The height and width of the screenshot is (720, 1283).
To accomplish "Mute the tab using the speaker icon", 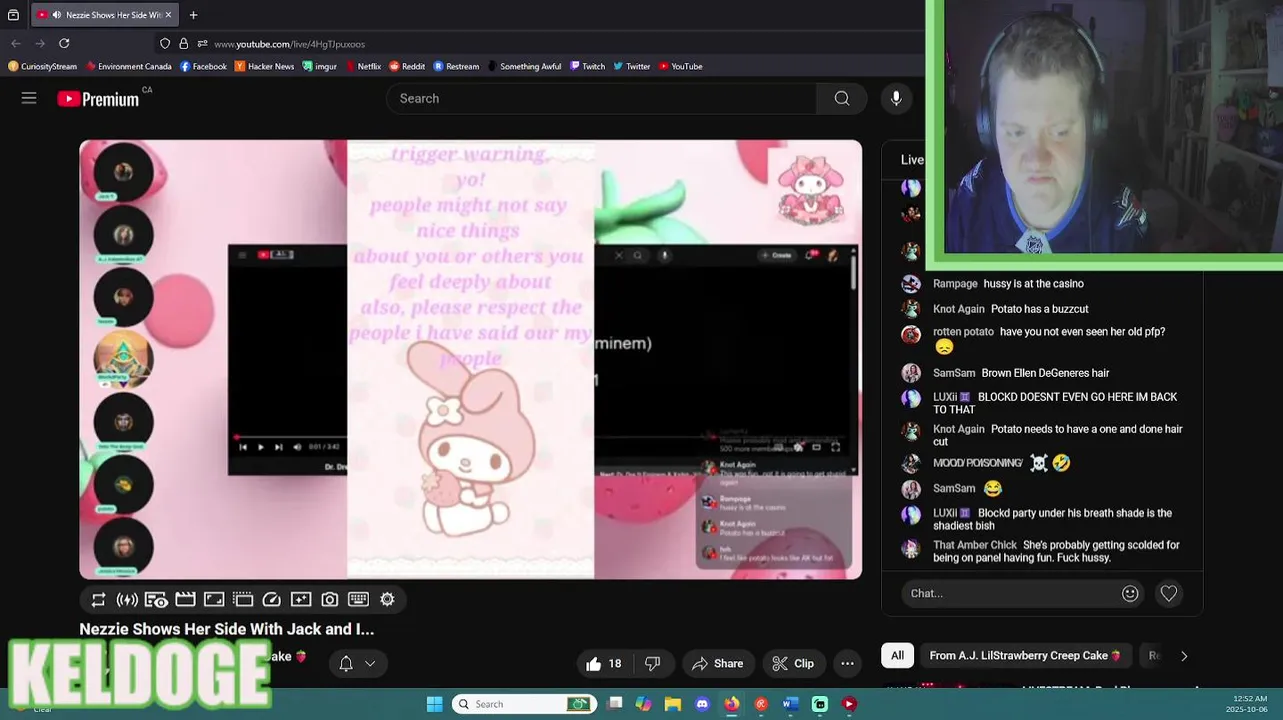I will click(x=56, y=15).
